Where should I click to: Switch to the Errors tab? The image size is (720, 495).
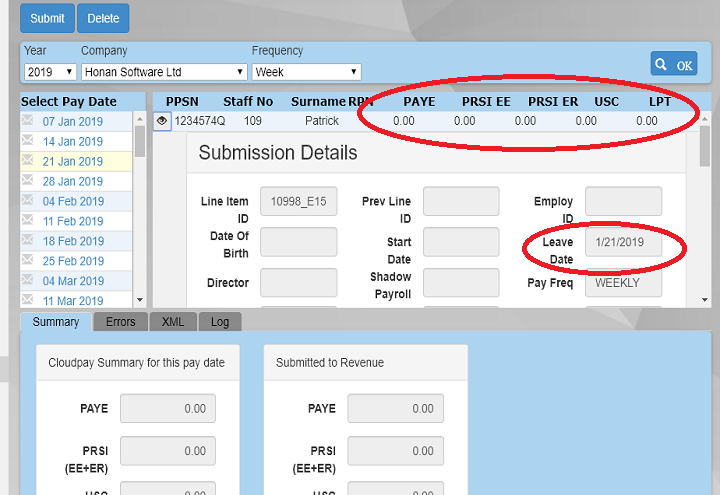click(120, 322)
